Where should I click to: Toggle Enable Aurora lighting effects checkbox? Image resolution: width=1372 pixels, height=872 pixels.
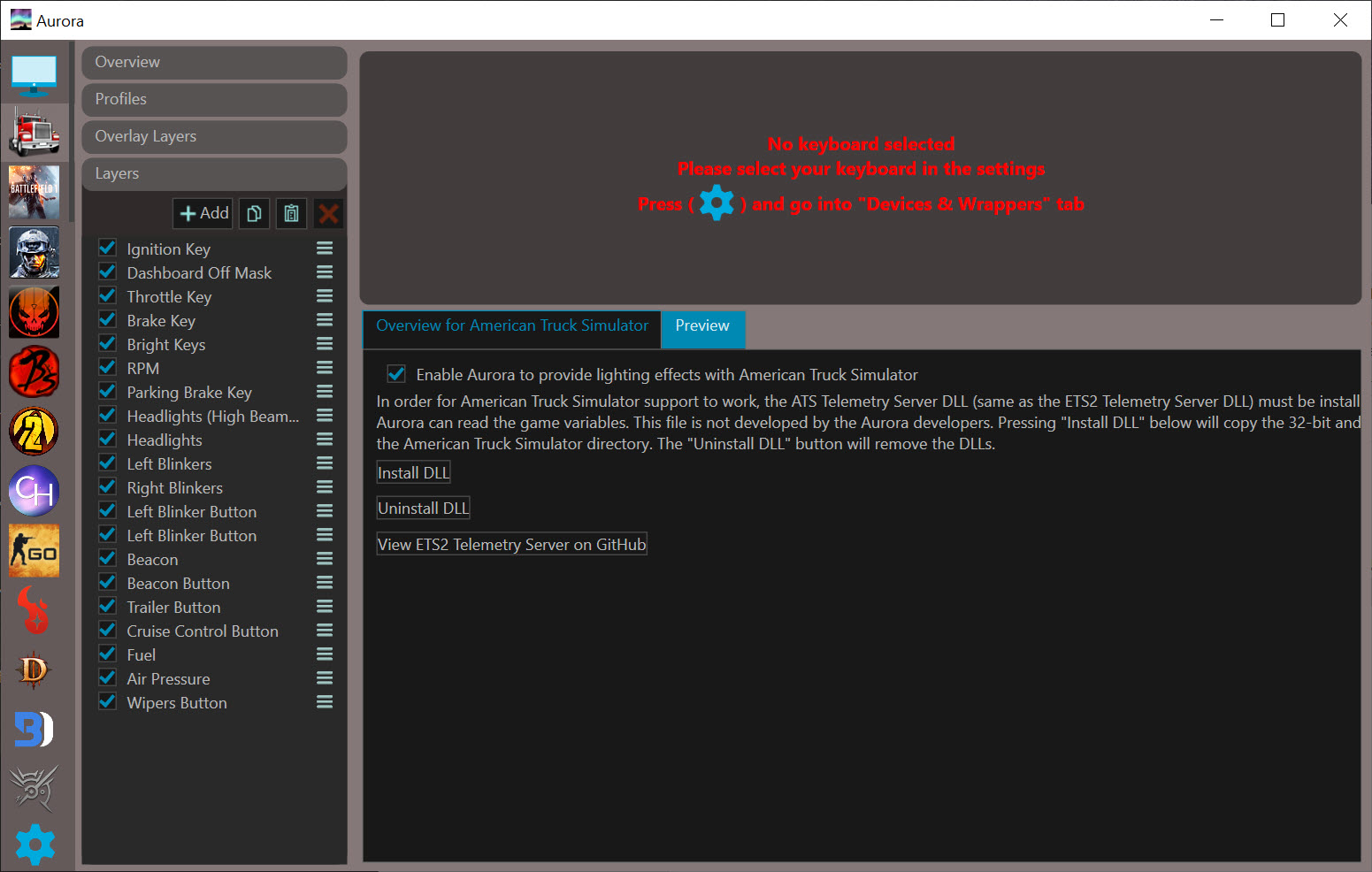tap(396, 373)
